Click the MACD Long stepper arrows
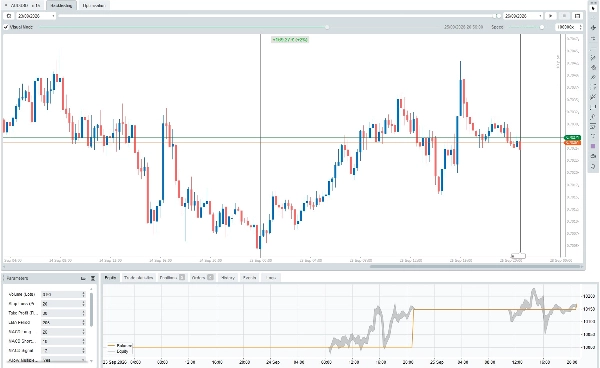Screen dimensions: 600x368 tap(83, 332)
